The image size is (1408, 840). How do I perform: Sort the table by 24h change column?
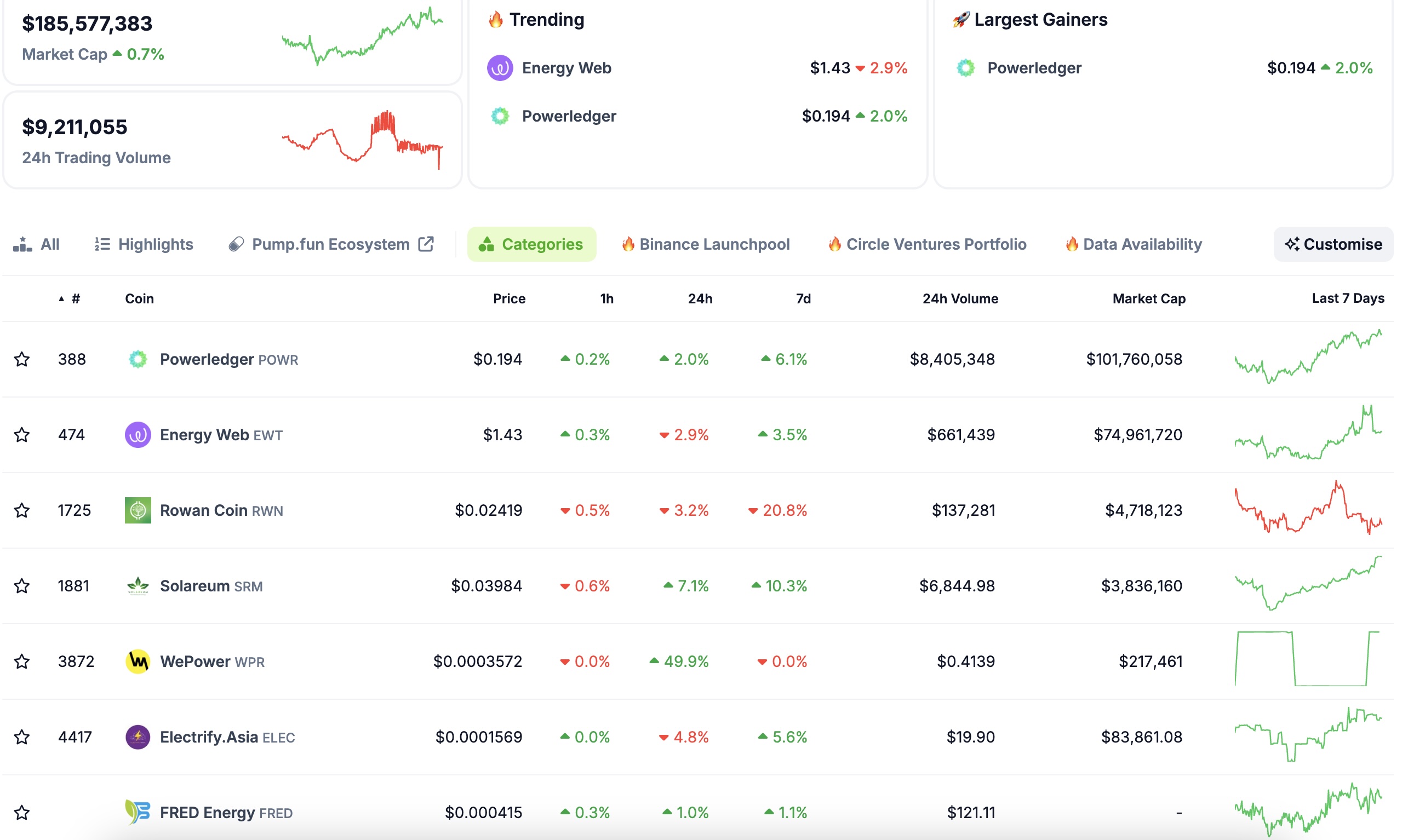tap(700, 299)
